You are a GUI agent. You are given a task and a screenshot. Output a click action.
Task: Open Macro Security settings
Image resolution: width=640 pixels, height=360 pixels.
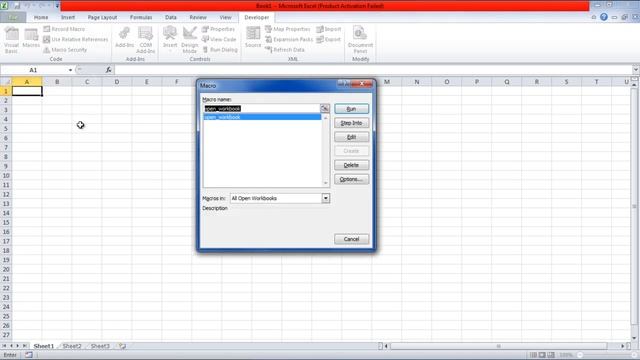(65, 50)
